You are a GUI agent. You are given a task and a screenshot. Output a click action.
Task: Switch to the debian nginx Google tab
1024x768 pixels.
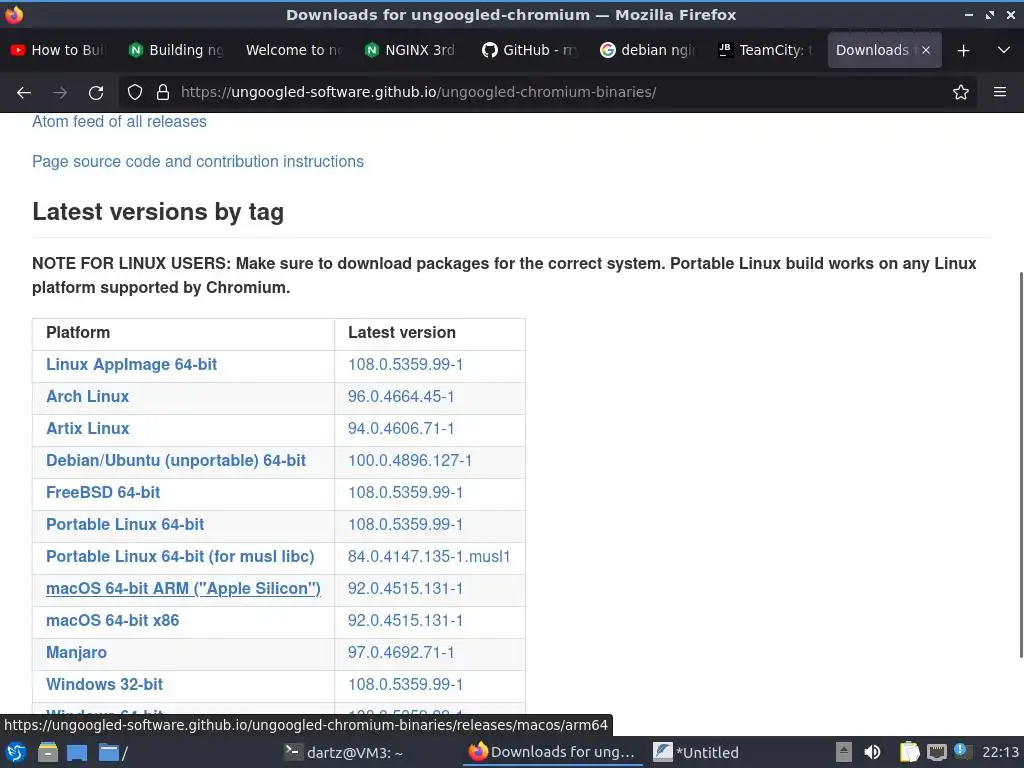coord(647,50)
